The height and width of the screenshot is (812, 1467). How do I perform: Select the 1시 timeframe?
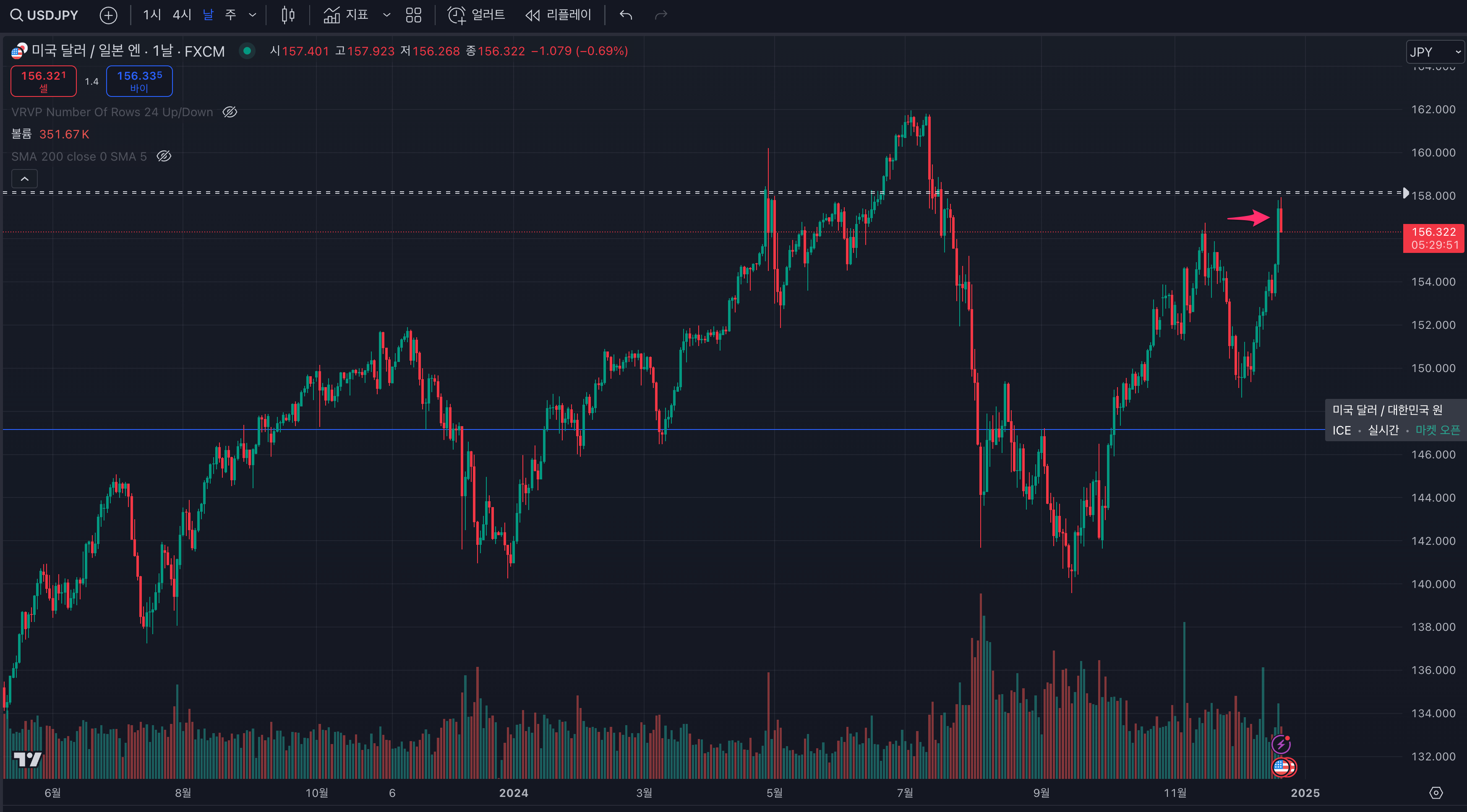tap(152, 16)
